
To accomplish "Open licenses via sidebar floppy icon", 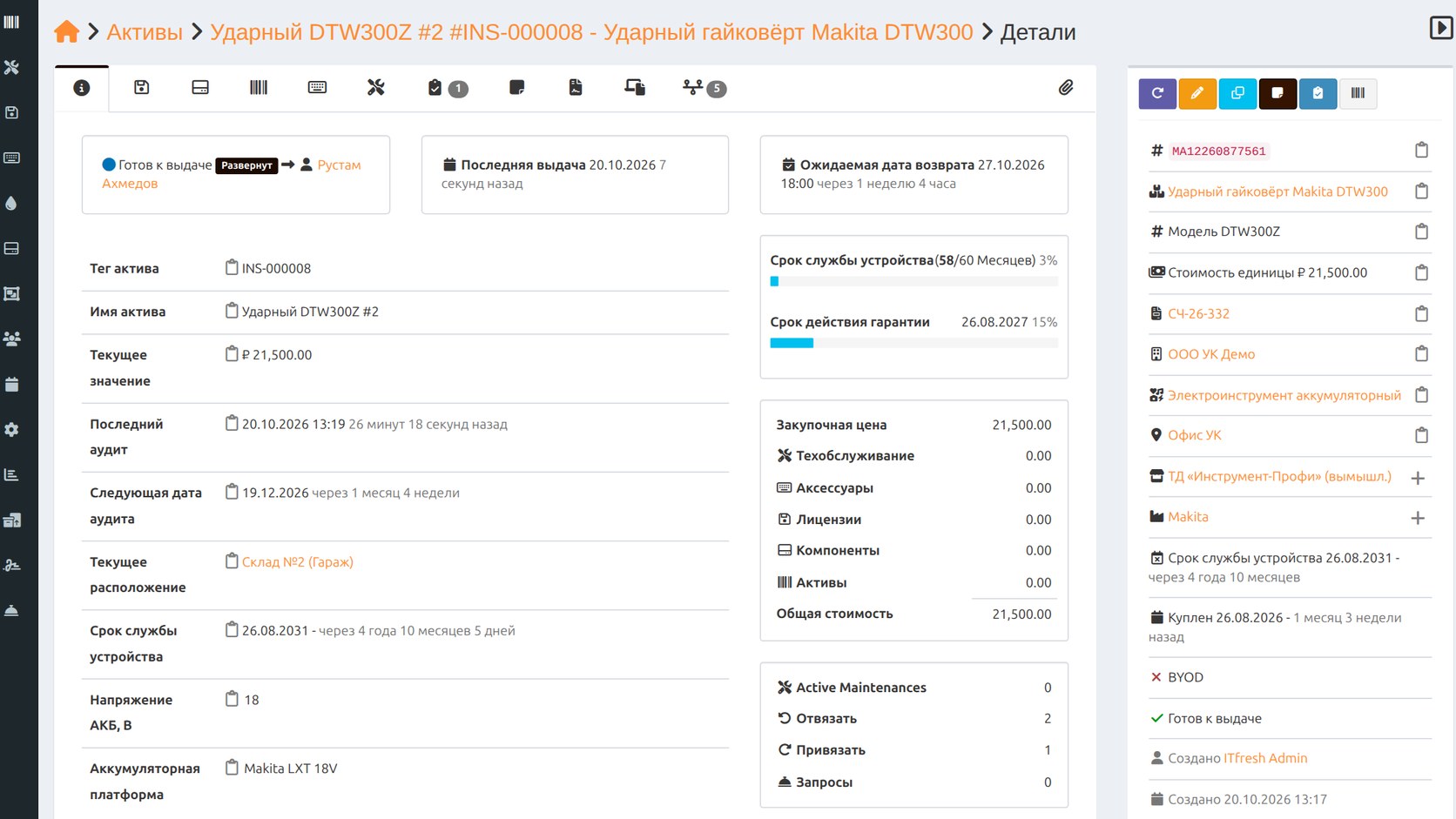I will click(x=11, y=112).
